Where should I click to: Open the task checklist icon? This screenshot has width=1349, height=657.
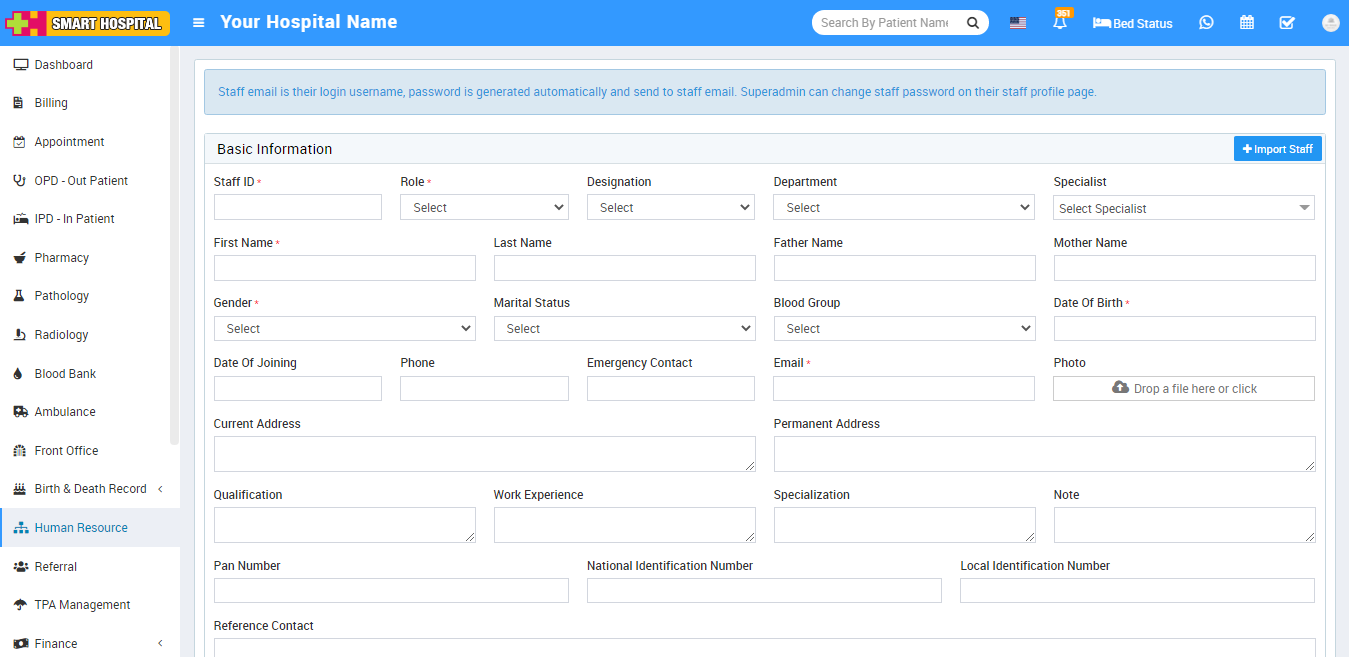pyautogui.click(x=1287, y=23)
